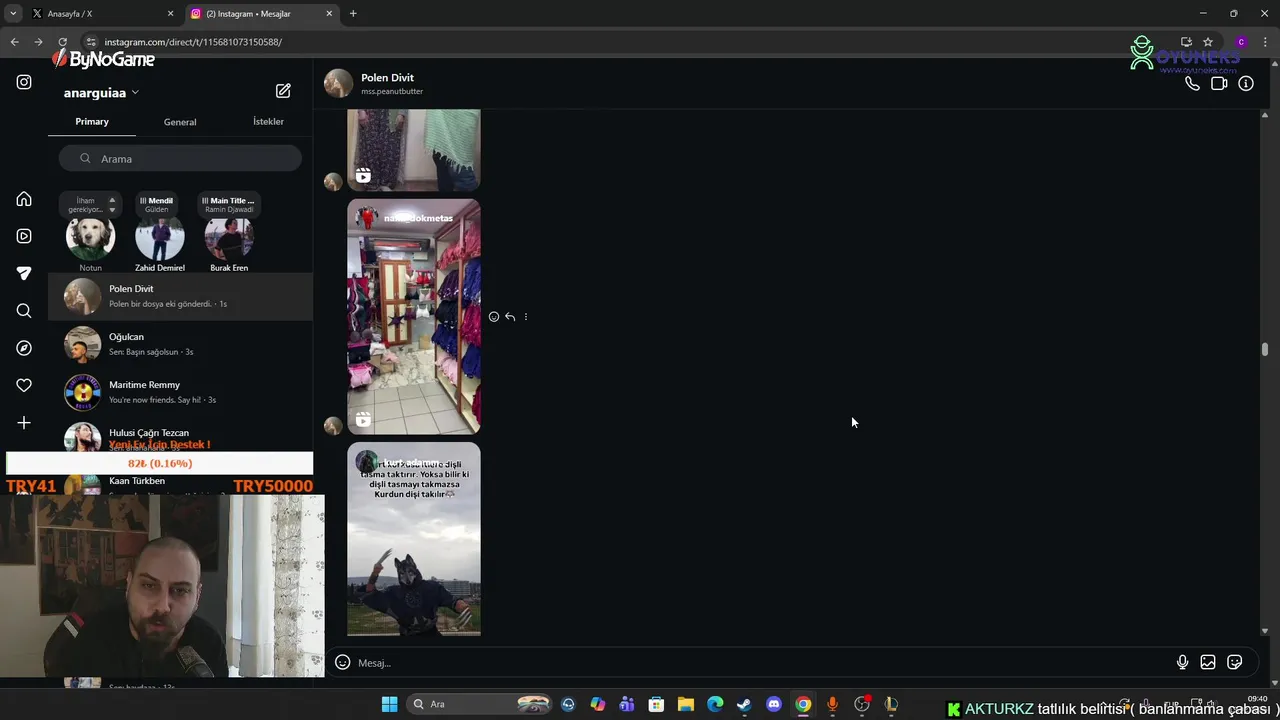Viewport: 1280px width, 720px height.
Task: Record a voice message
Action: (1182, 662)
